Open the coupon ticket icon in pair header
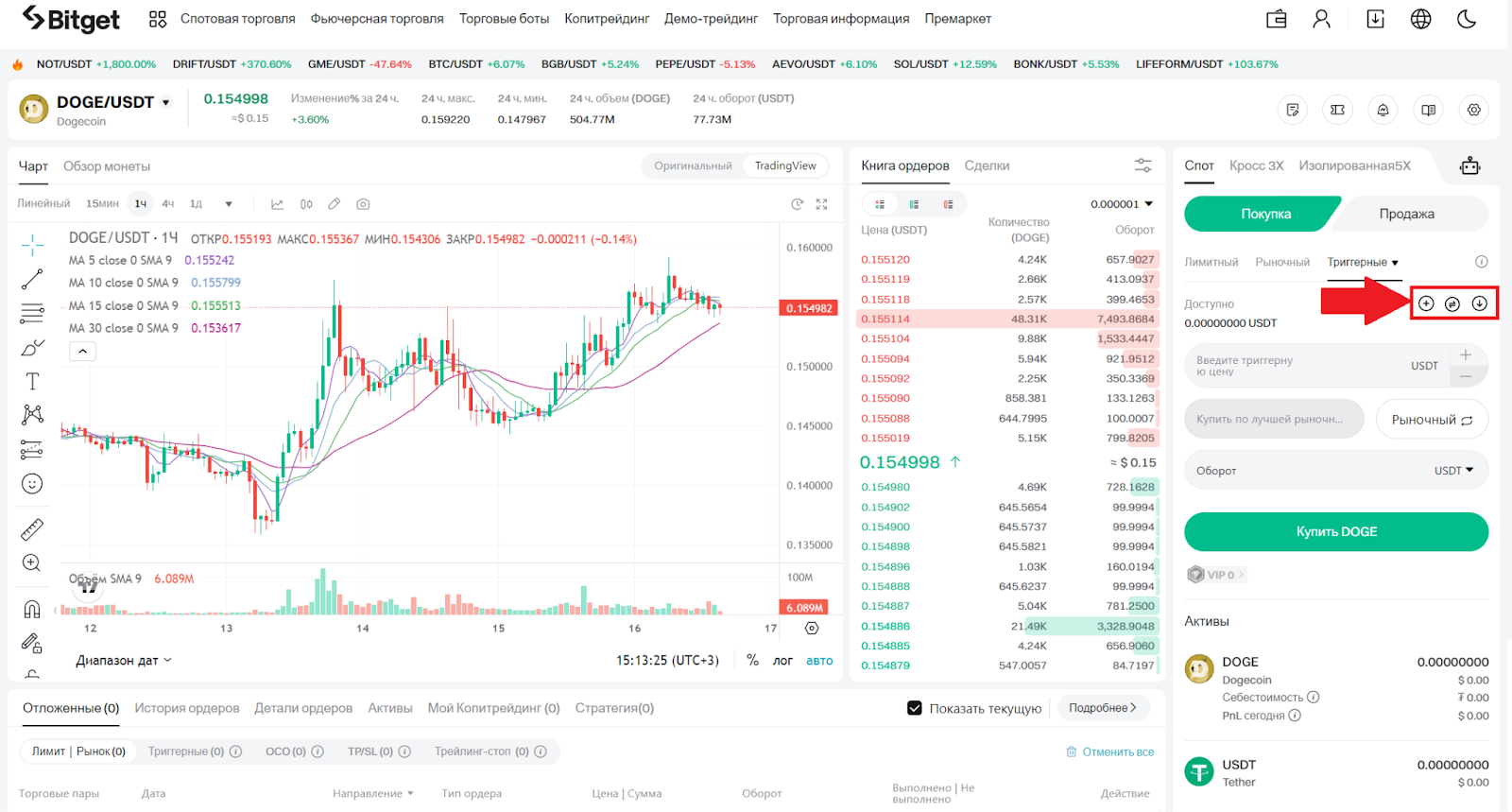Image resolution: width=1512 pixels, height=812 pixels. (1337, 110)
